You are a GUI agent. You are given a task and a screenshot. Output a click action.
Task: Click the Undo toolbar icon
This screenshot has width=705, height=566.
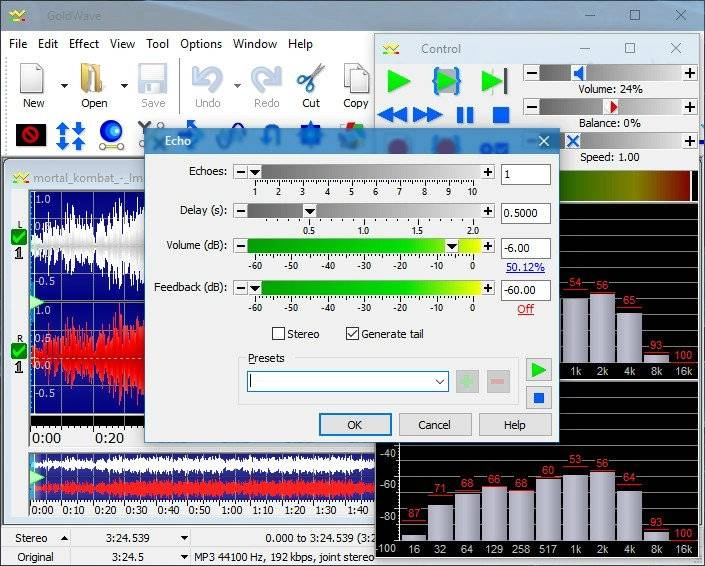tap(207, 79)
